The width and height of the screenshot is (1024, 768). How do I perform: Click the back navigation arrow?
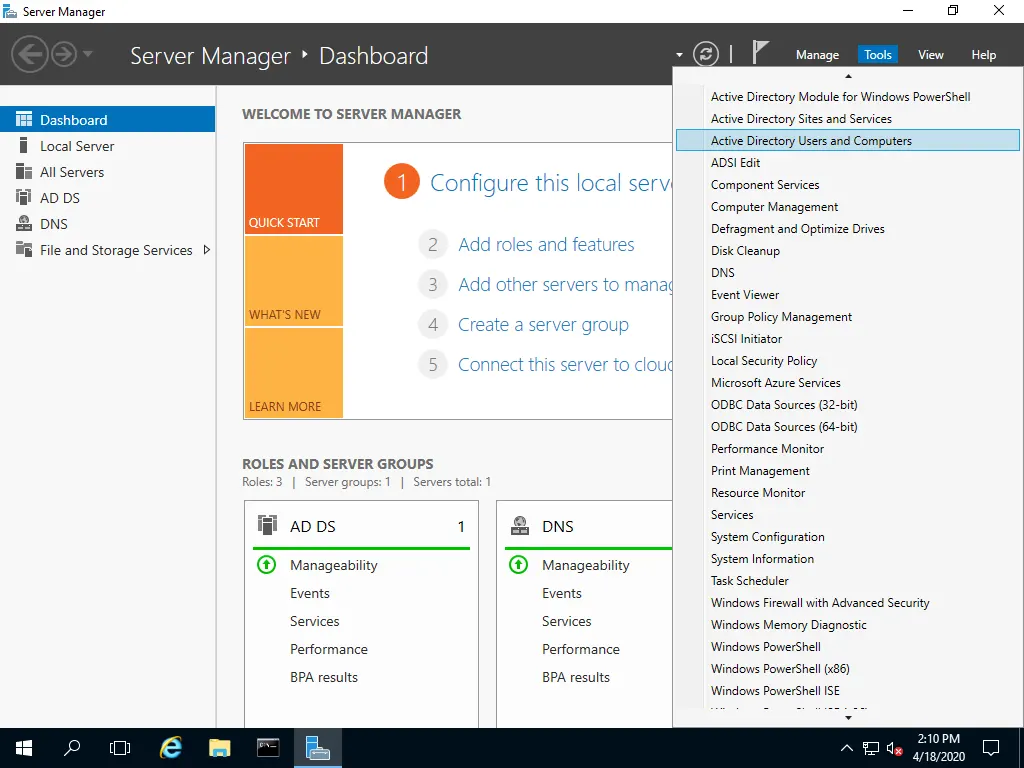30,54
